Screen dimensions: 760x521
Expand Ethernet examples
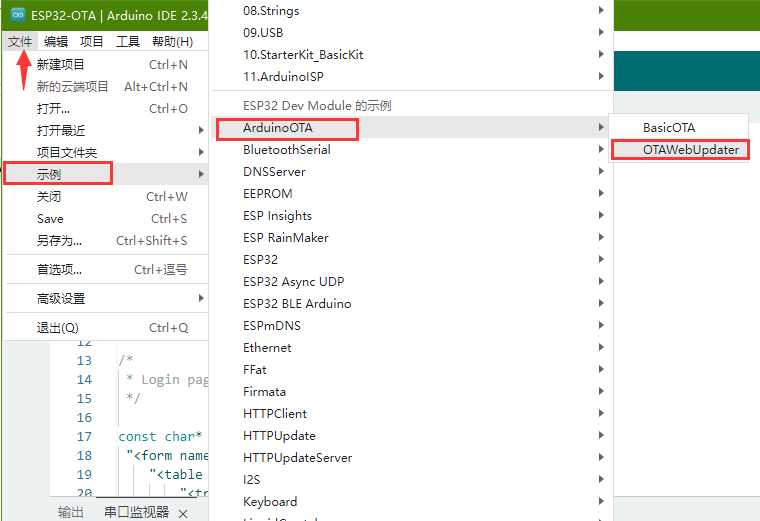411,347
